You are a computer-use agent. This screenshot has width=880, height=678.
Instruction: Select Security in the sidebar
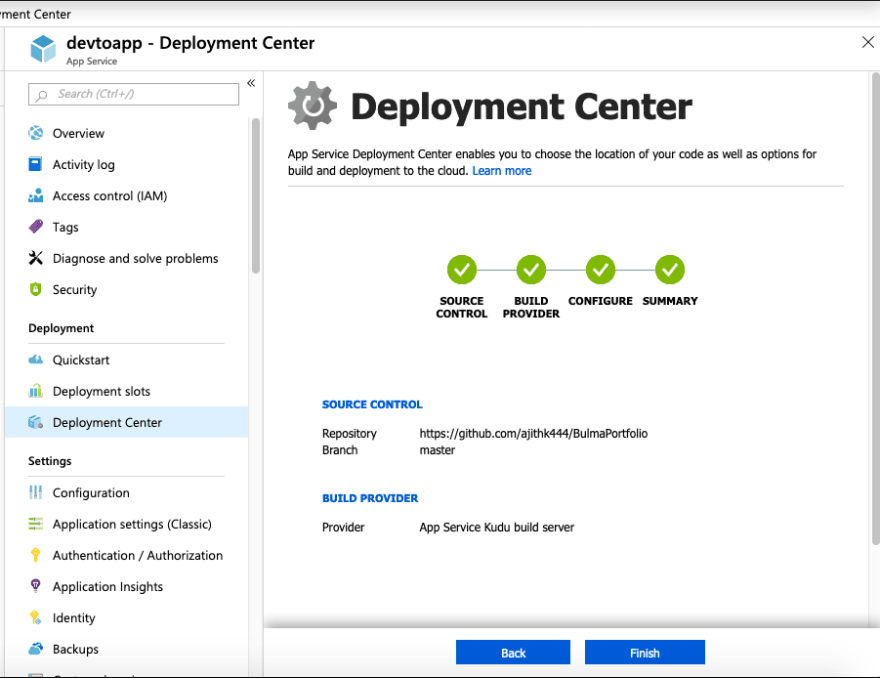pyautogui.click(x=126, y=290)
